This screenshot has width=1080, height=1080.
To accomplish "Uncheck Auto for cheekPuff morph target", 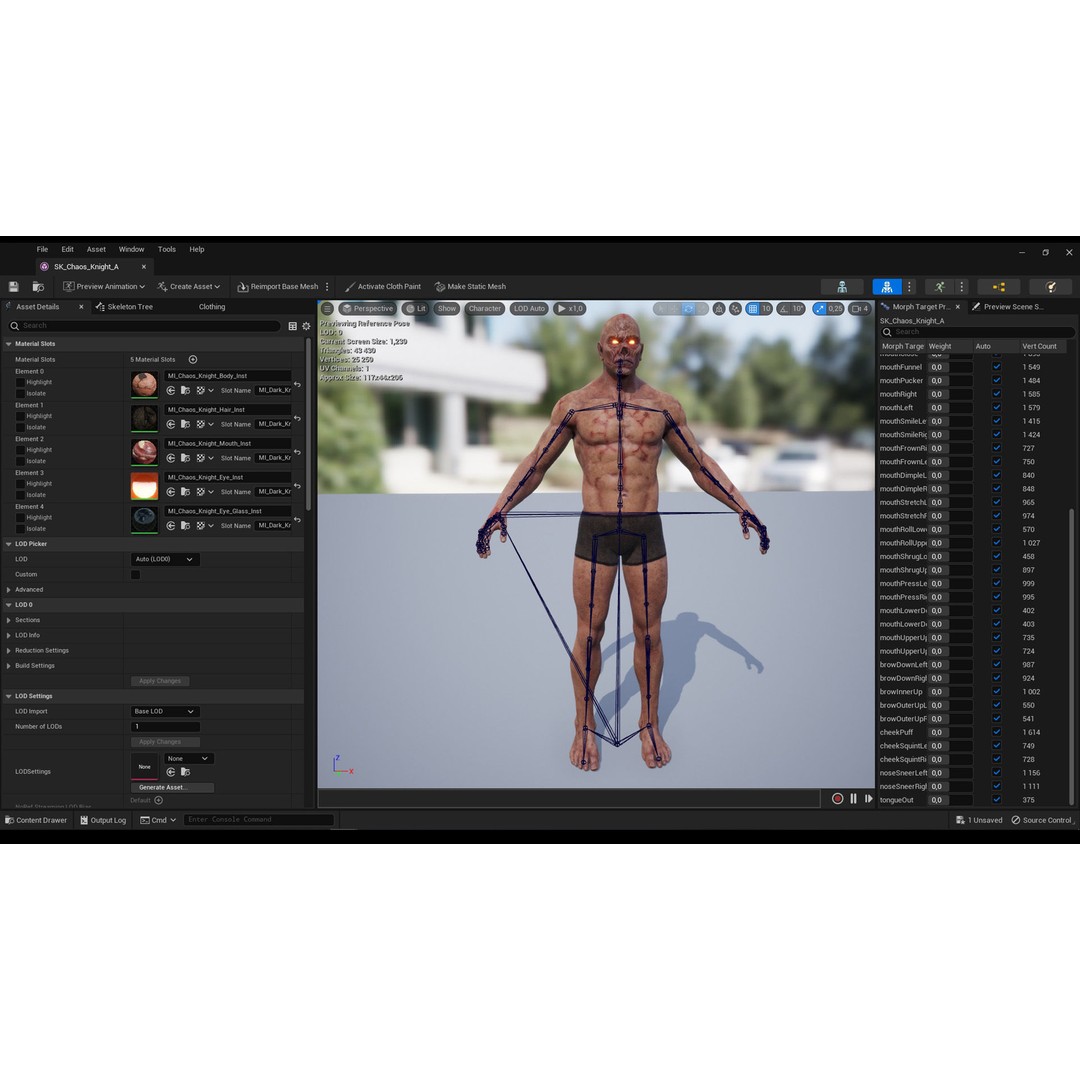I will coord(997,732).
